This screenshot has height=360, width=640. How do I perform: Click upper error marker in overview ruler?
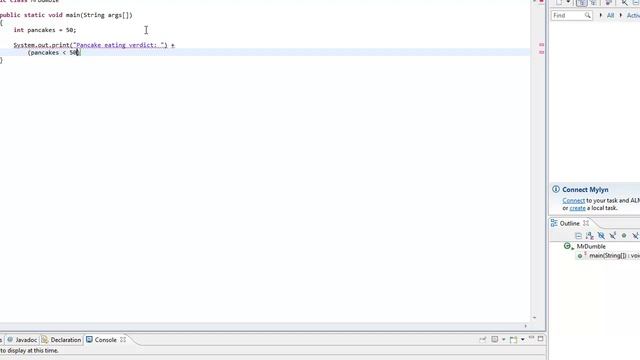tap(542, 44)
